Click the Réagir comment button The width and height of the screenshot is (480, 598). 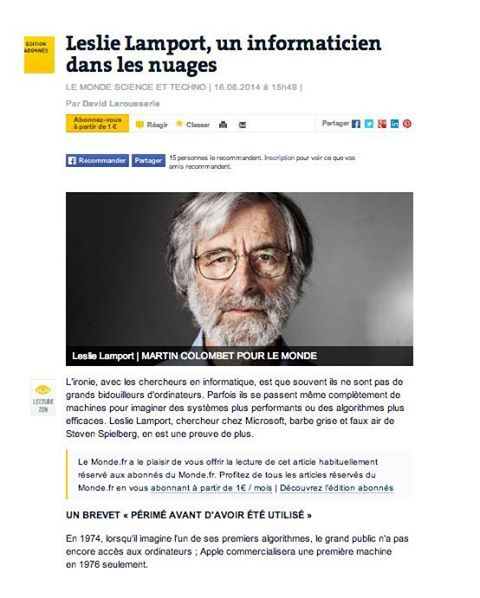coord(152,125)
